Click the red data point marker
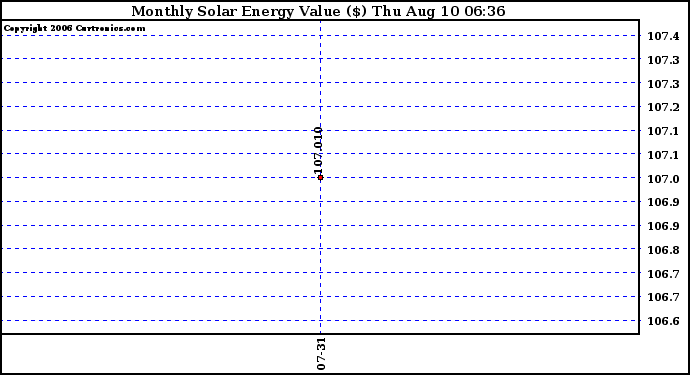The height and width of the screenshot is (375, 690). click(x=320, y=177)
